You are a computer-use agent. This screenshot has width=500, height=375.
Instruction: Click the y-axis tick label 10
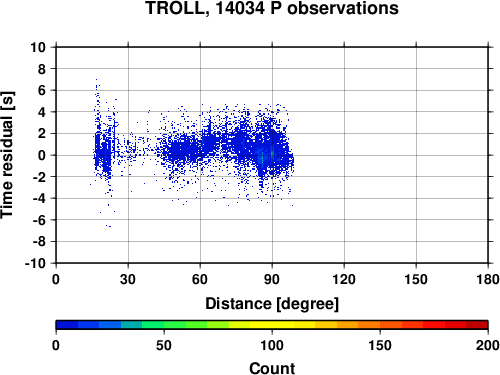click(38, 47)
